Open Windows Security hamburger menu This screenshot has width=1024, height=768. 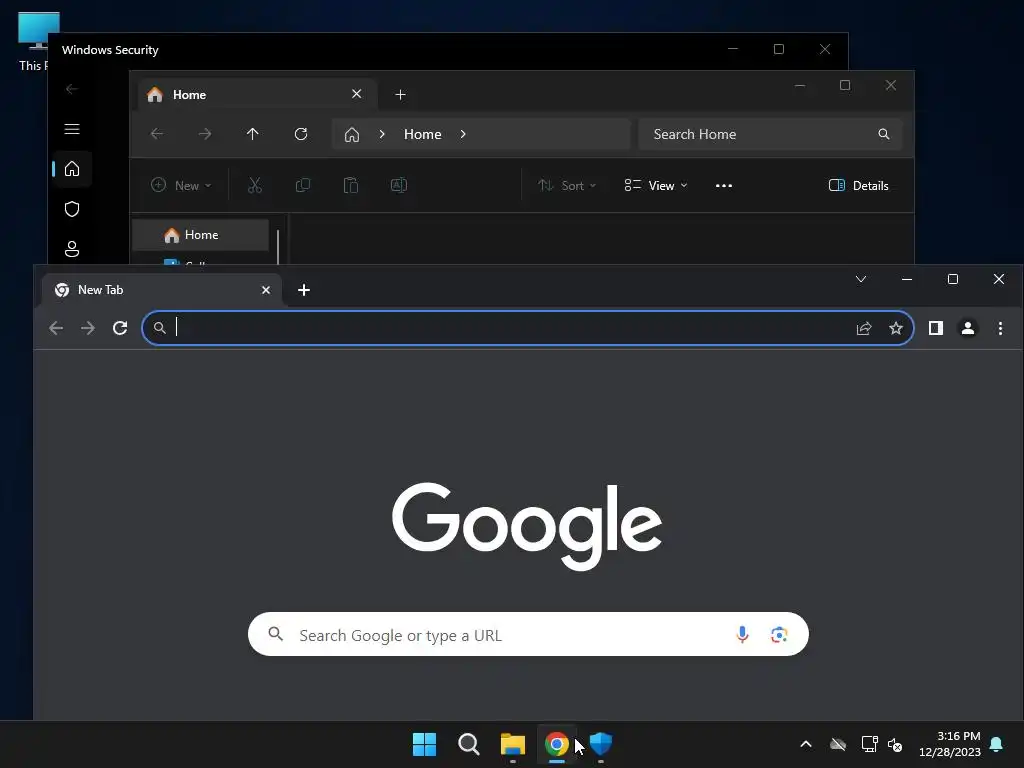tap(72, 129)
